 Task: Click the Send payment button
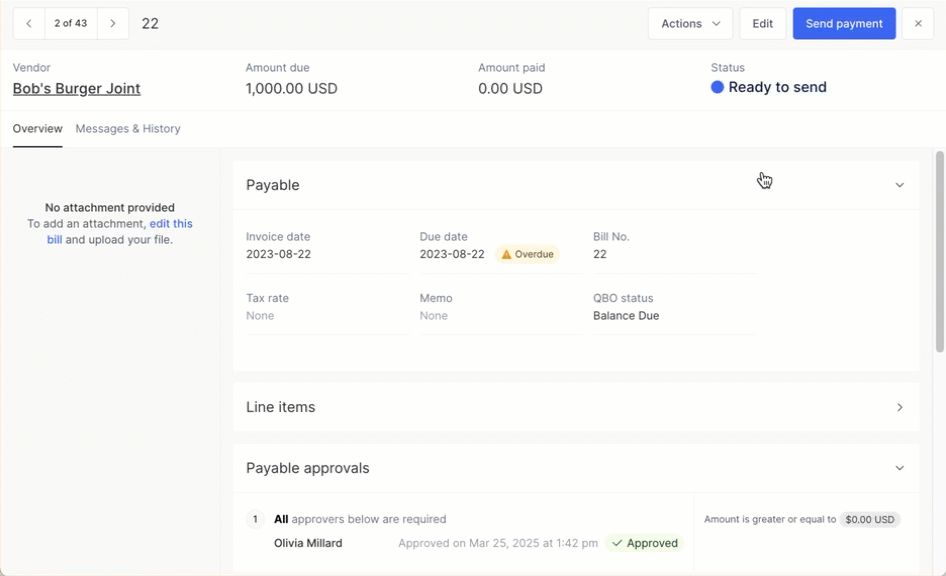[844, 24]
